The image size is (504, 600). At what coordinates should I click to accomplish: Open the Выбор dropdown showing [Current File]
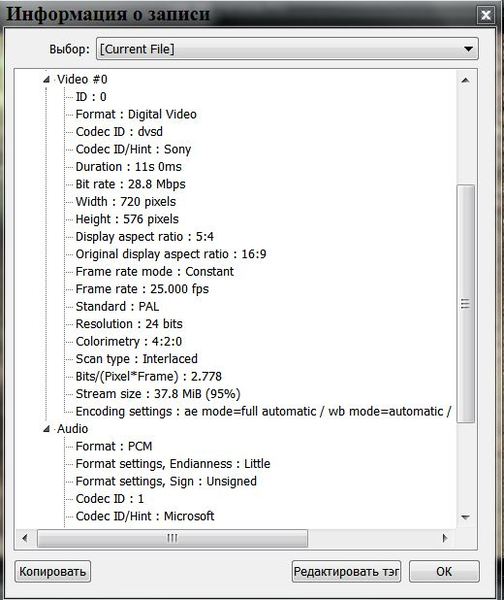(x=287, y=49)
